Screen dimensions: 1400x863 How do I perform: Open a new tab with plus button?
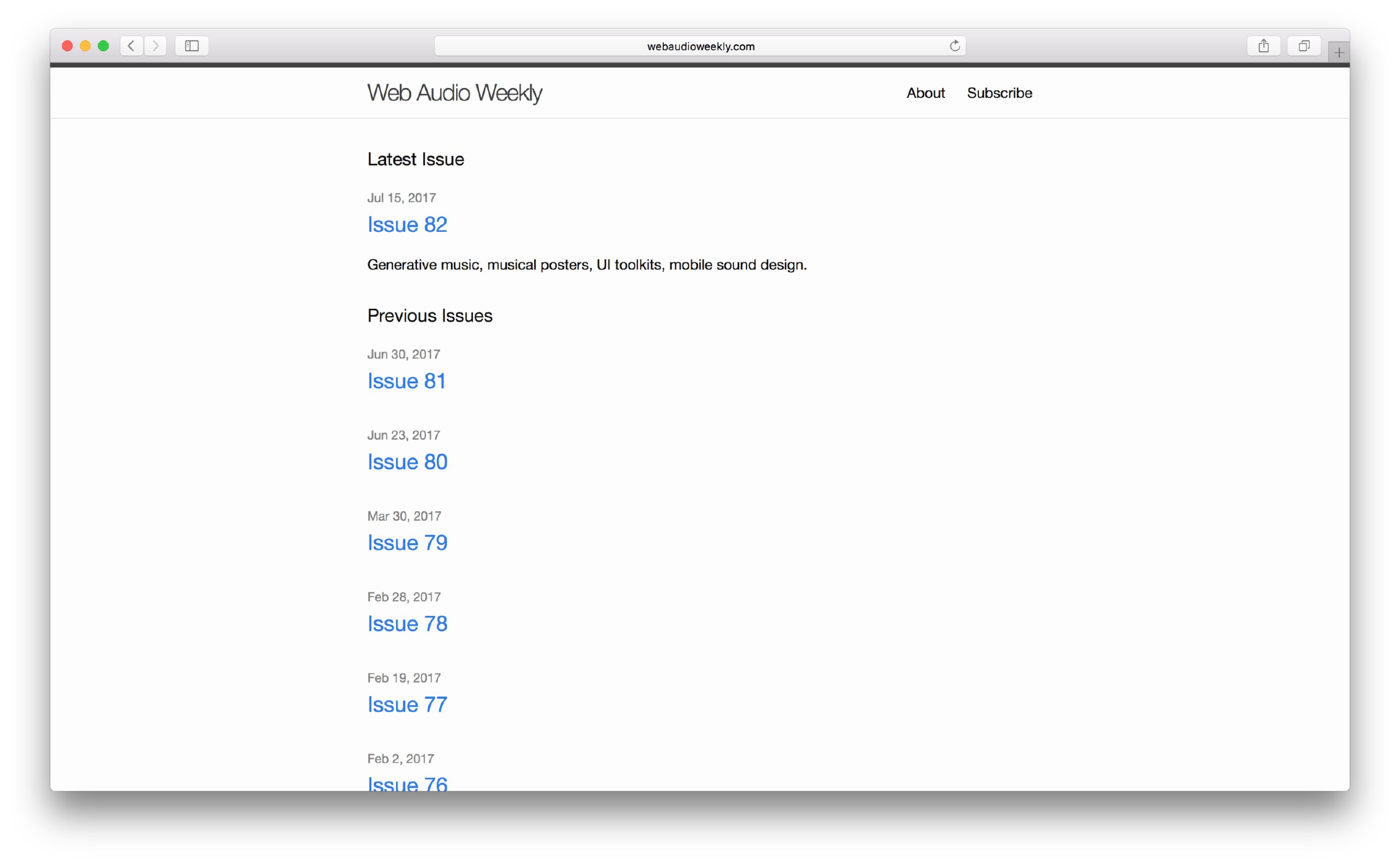pos(1338,53)
